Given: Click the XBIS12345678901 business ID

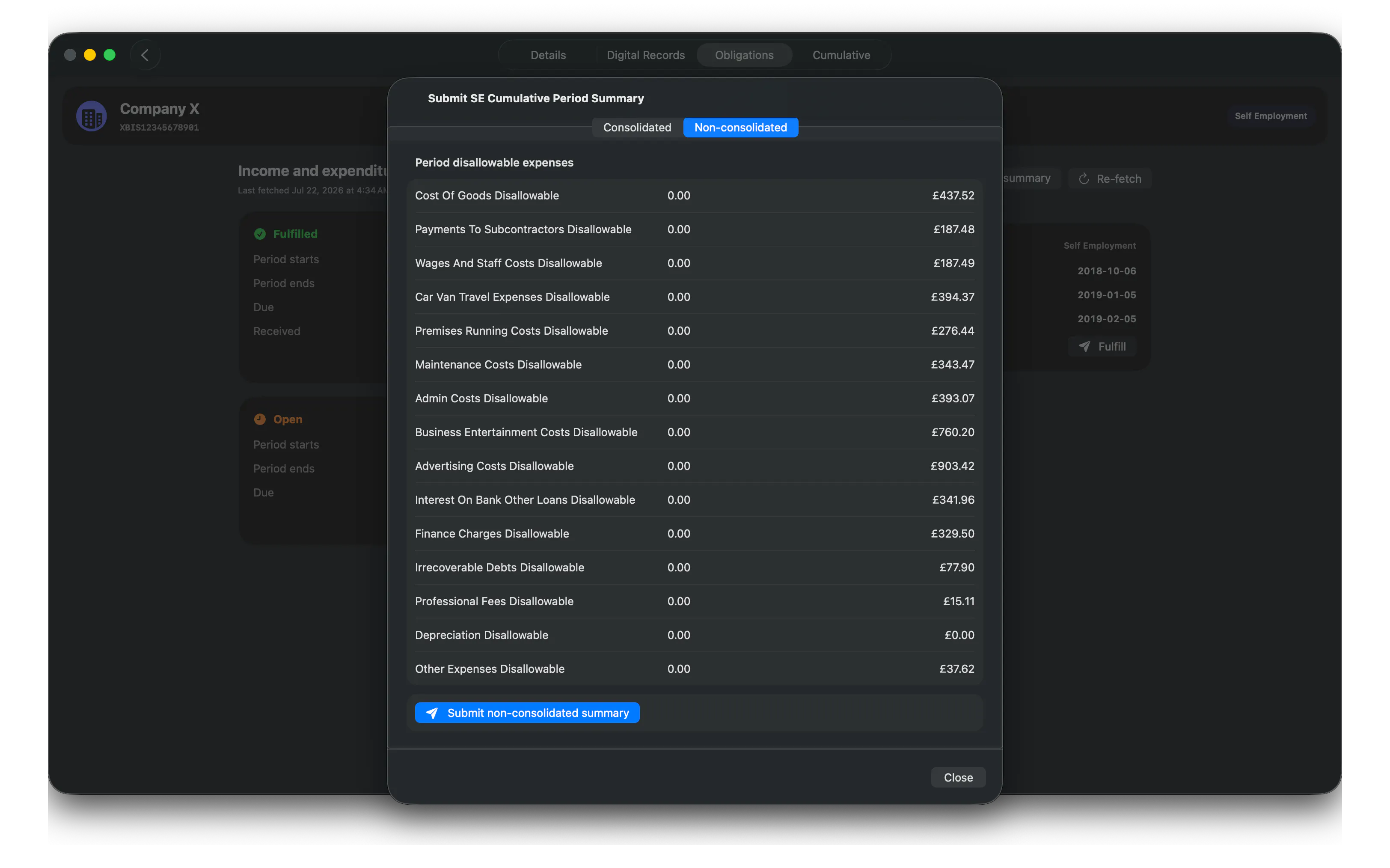Looking at the screenshot, I should point(159,128).
